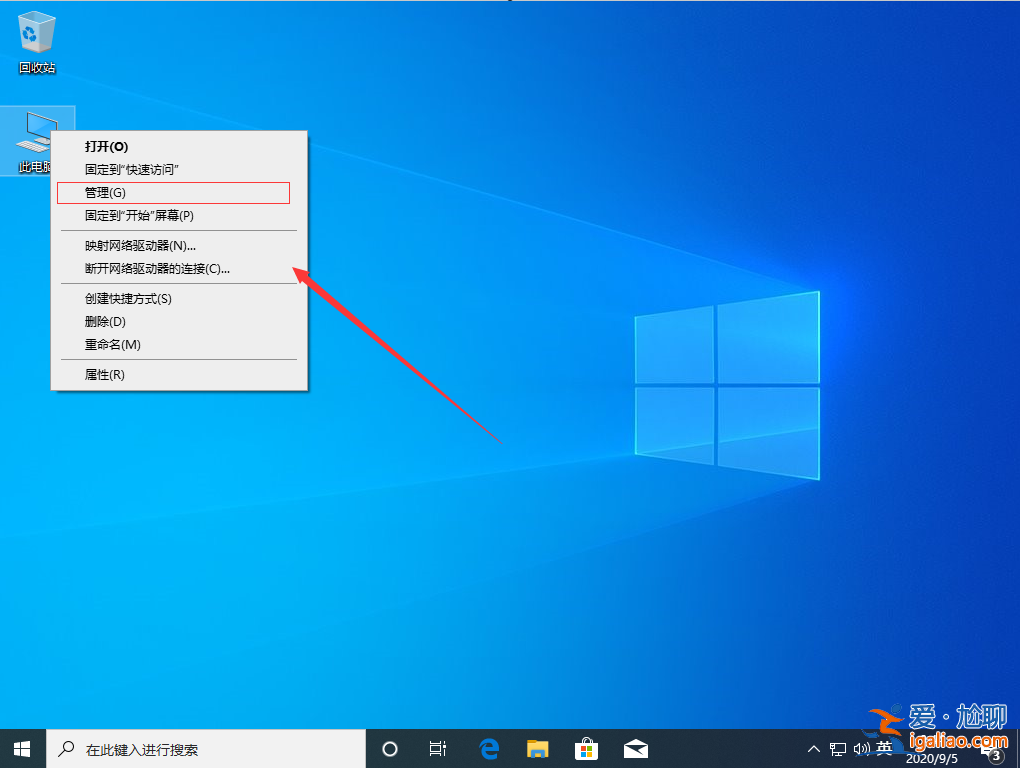
Task: Activate Cortana voice search circle
Action: click(x=389, y=748)
